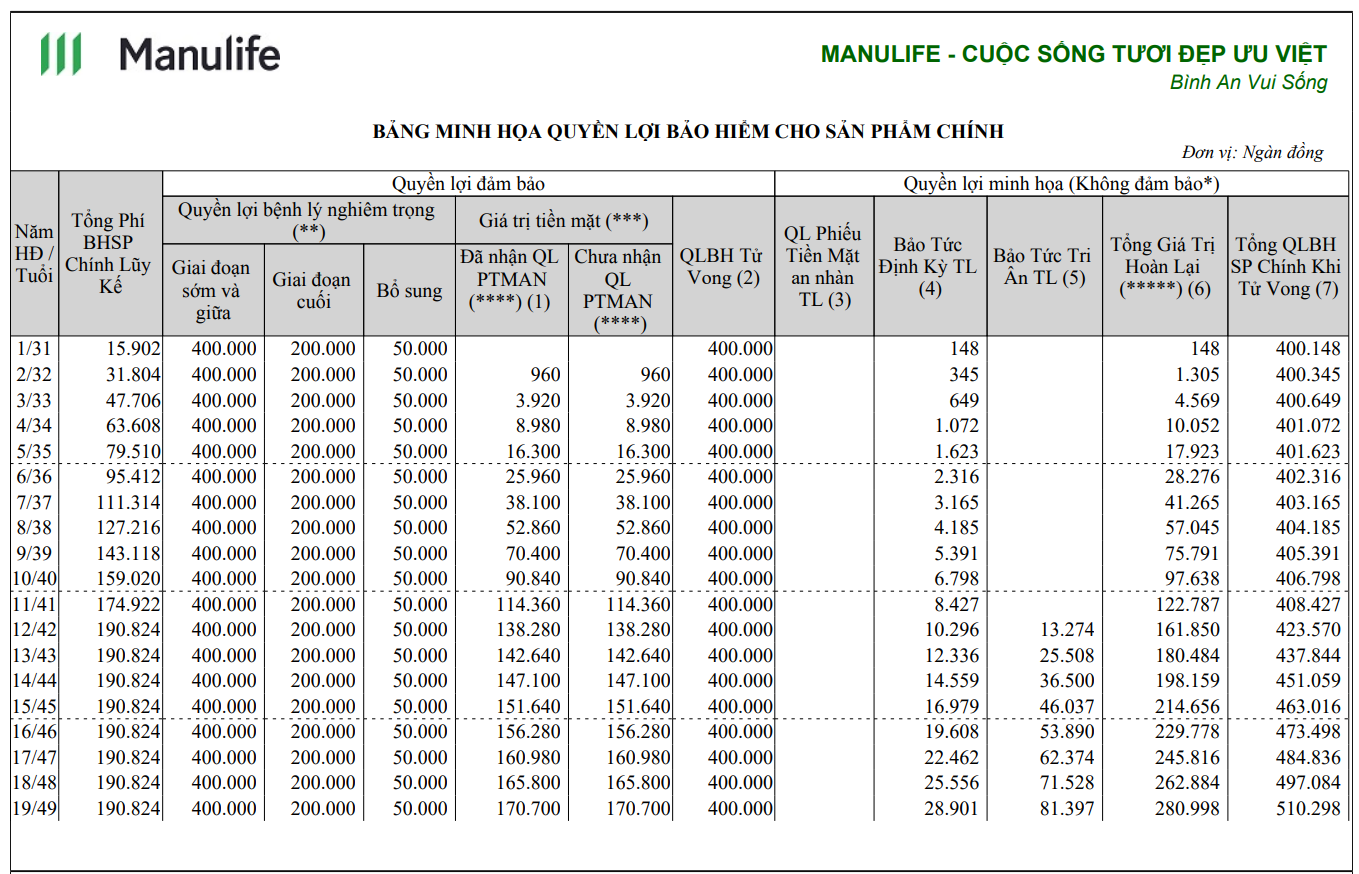Click the surrender value '1.305'
This screenshot has height=874, width=1359.
(x=1198, y=375)
